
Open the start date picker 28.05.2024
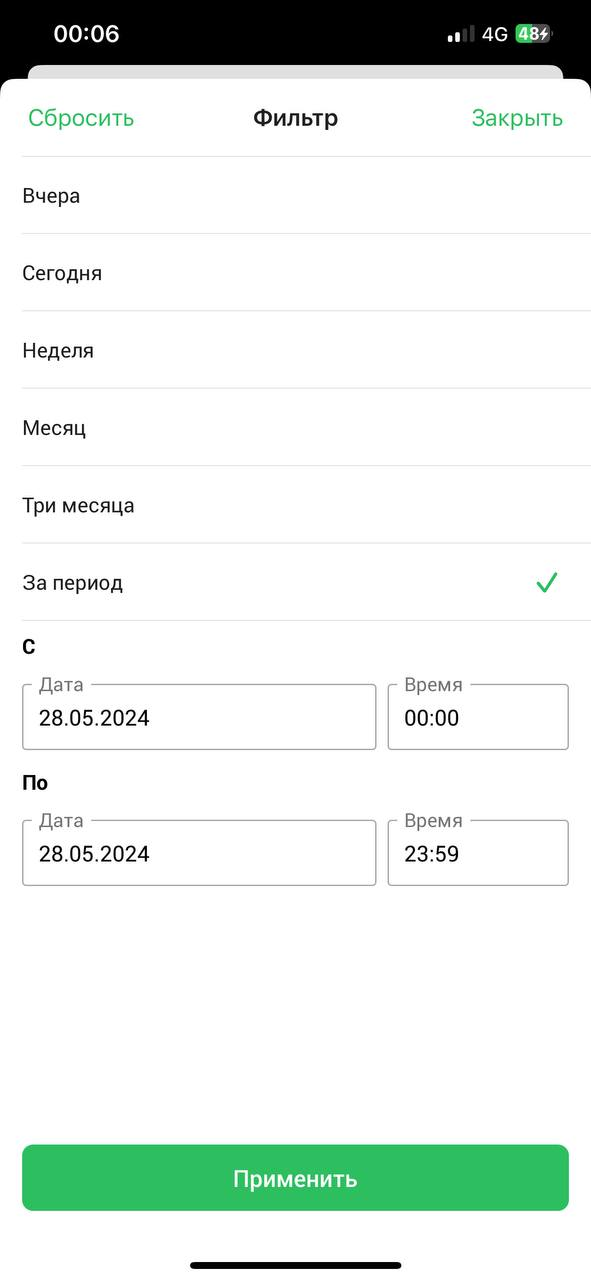click(199, 717)
